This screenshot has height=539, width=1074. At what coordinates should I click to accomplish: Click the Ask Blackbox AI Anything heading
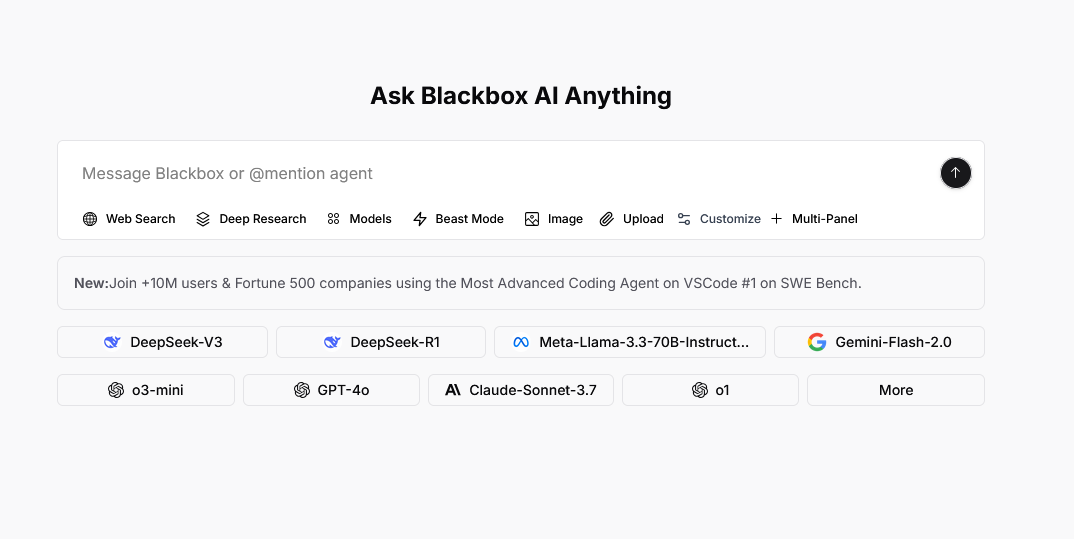point(521,96)
